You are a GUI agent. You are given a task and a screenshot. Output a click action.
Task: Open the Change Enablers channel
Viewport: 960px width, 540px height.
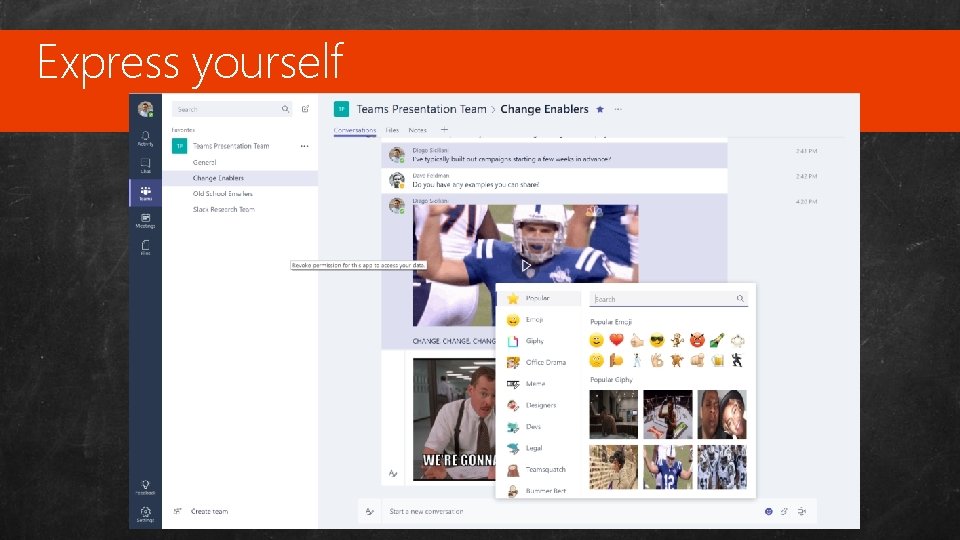tap(240, 178)
